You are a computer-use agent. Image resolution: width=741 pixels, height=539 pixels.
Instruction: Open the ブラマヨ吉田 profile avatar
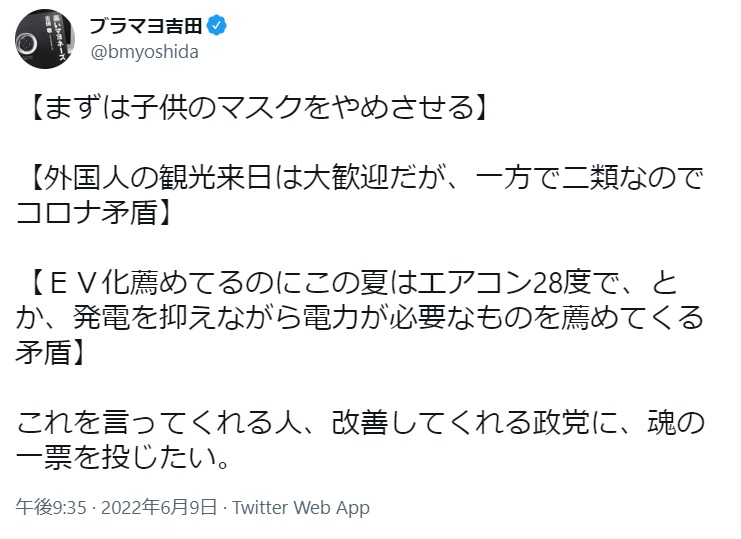click(x=45, y=39)
